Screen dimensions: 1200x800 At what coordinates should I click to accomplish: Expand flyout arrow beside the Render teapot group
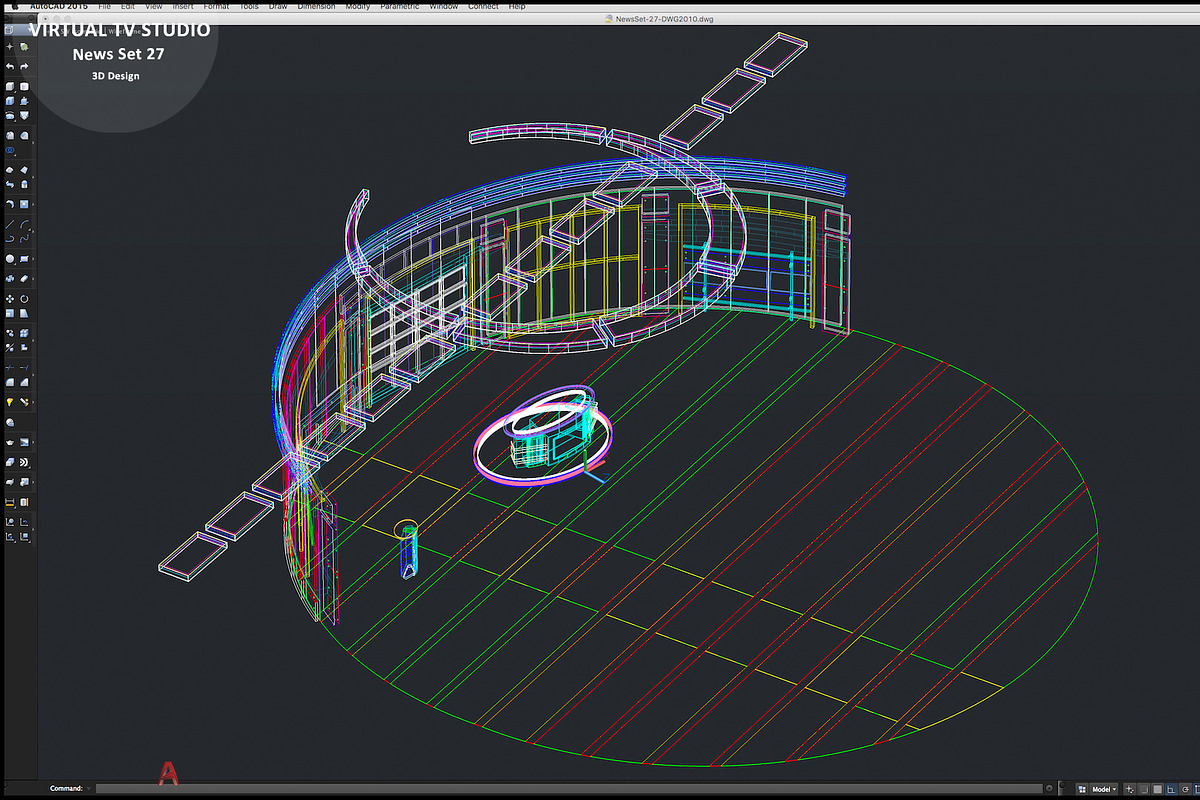click(33, 442)
